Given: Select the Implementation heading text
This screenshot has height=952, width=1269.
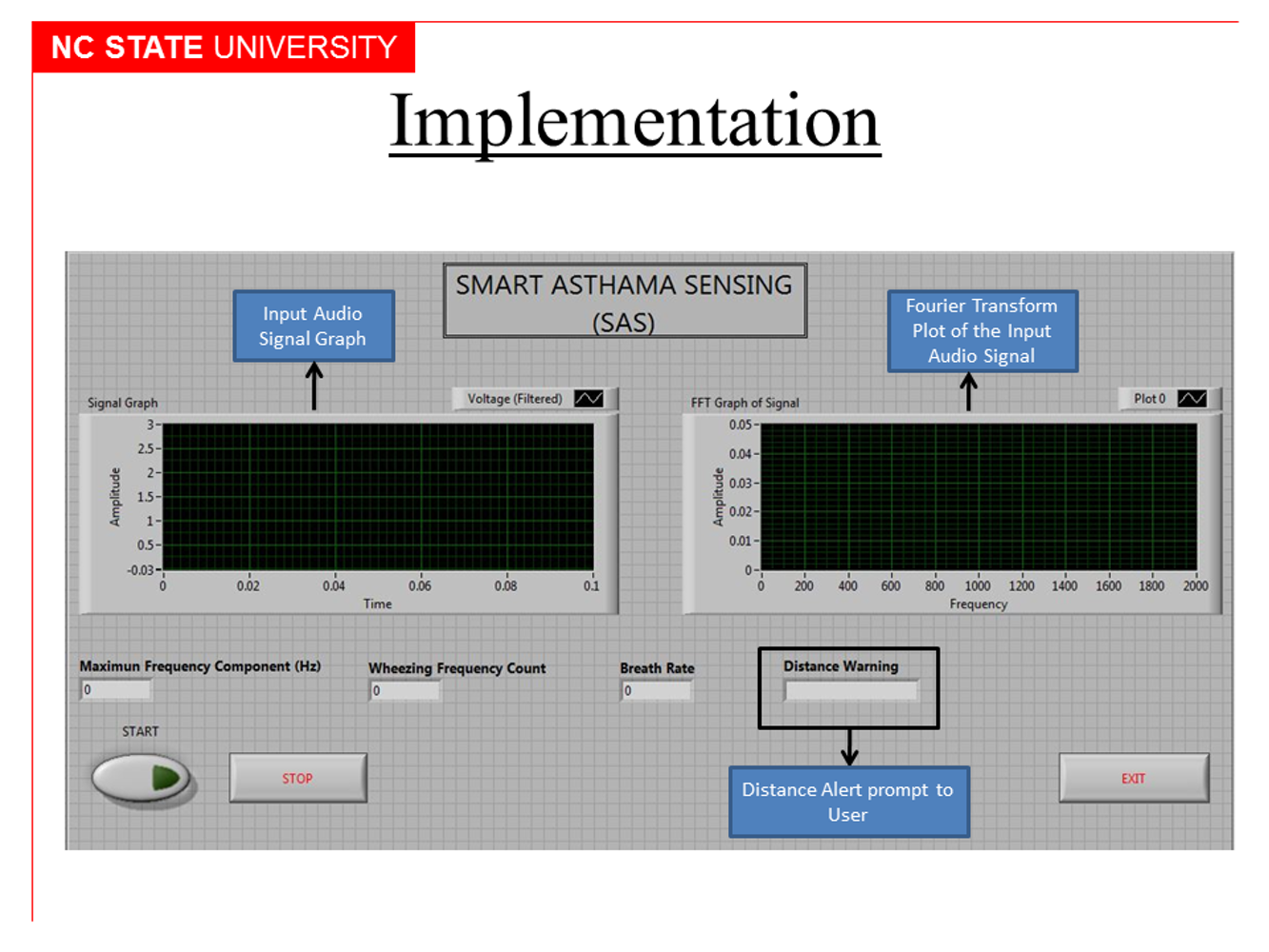Looking at the screenshot, I should tap(635, 121).
